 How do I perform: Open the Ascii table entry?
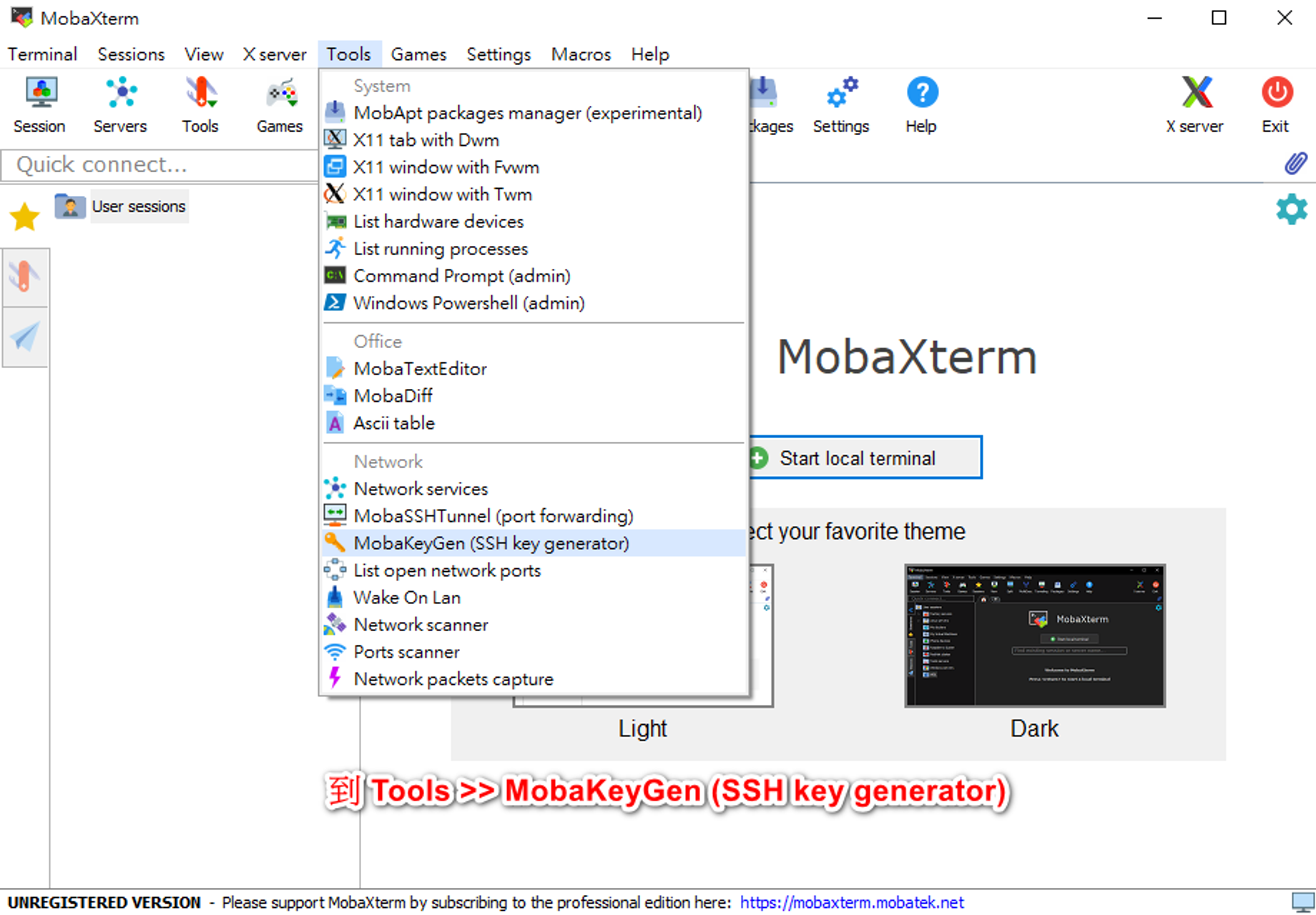[x=534, y=423]
